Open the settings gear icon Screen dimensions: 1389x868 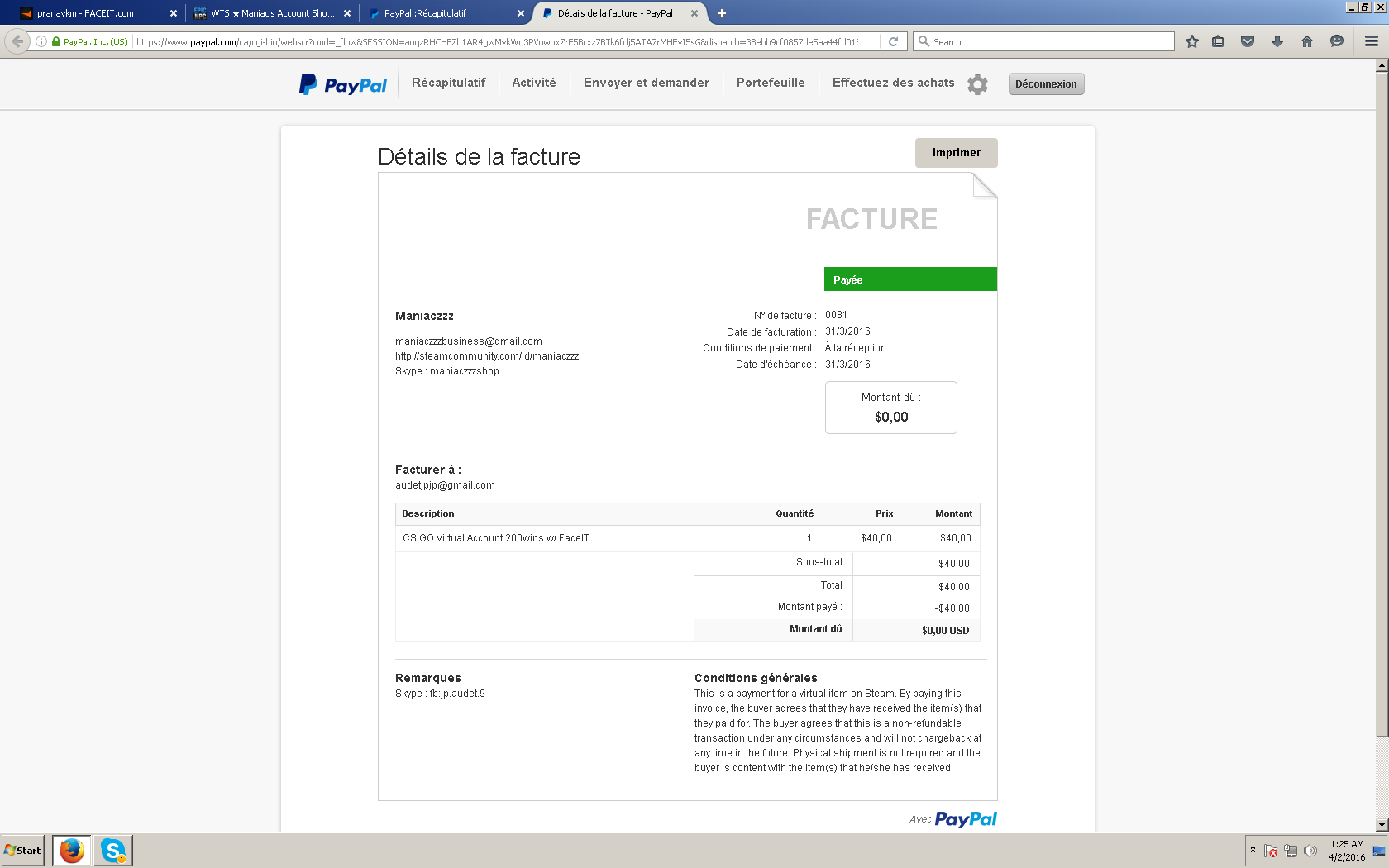[x=977, y=84]
